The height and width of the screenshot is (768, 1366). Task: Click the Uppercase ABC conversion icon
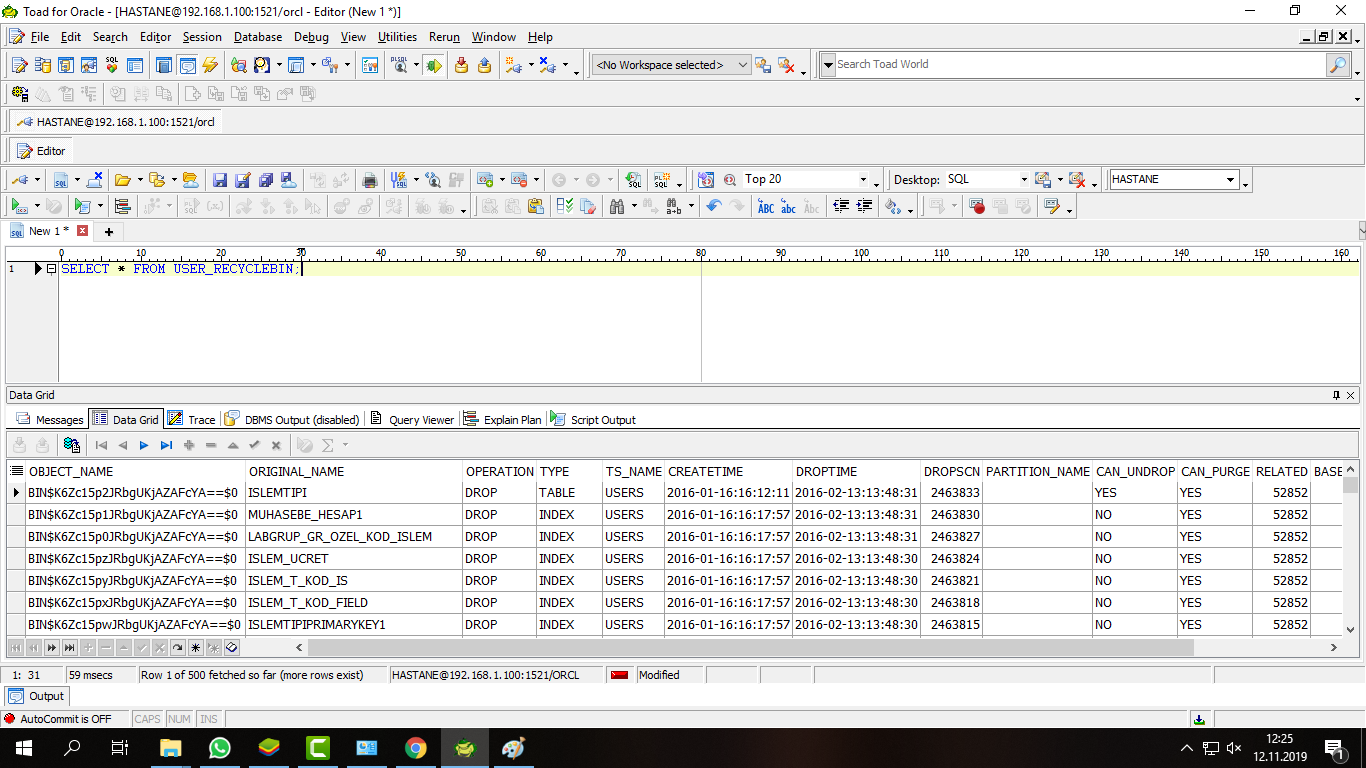[x=766, y=206]
